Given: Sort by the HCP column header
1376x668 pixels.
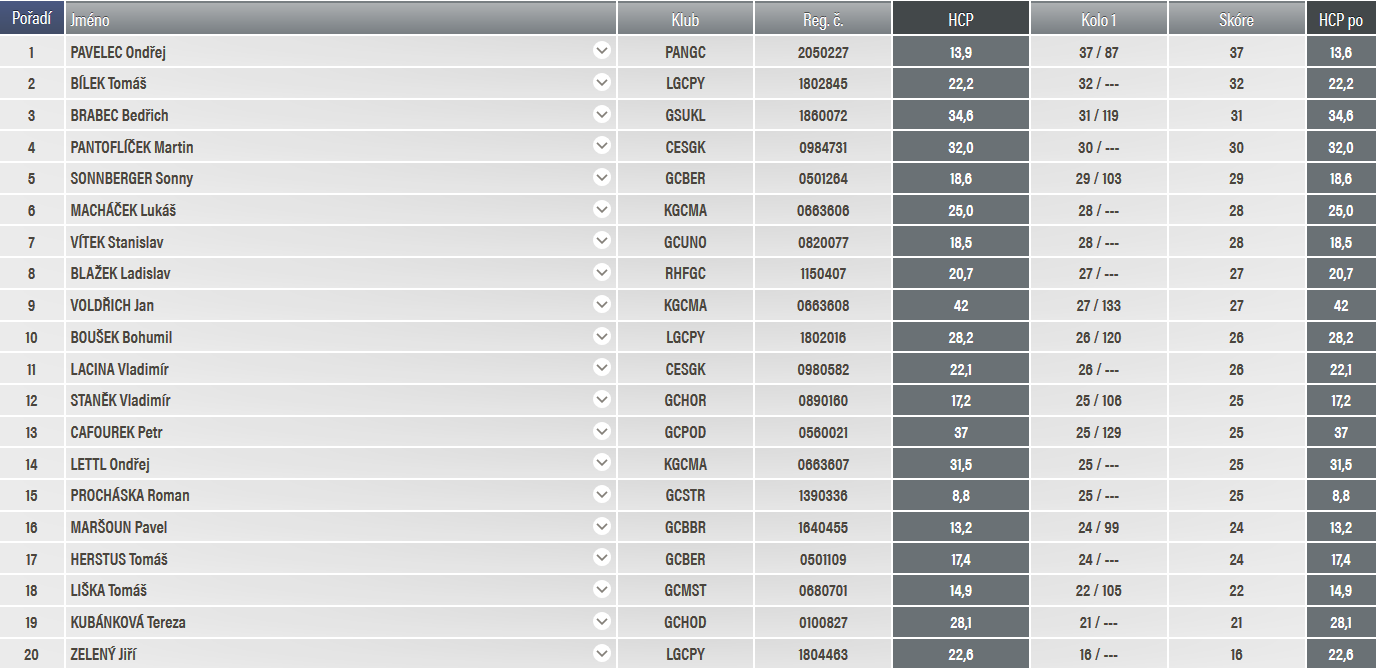Looking at the screenshot, I should pyautogui.click(x=960, y=18).
